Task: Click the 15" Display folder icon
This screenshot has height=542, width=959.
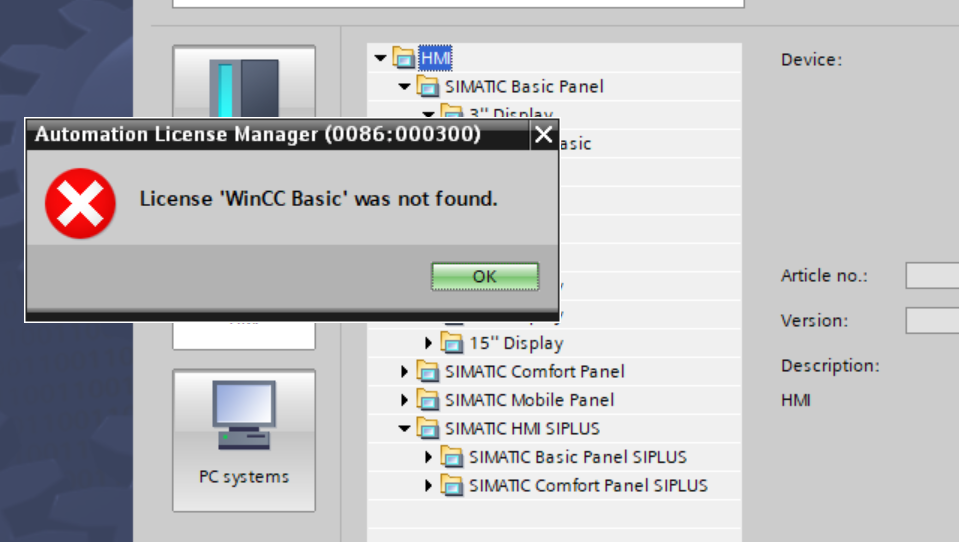Action: point(452,343)
